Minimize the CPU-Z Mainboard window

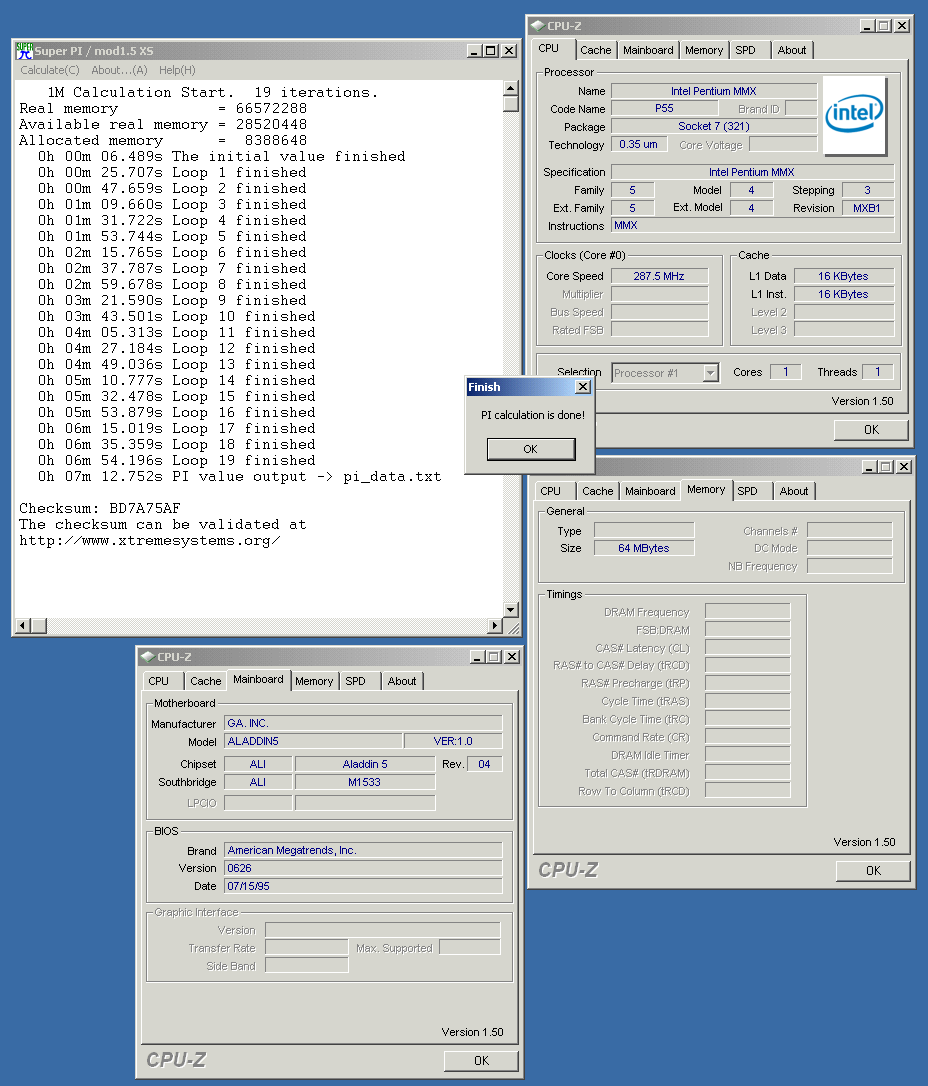pyautogui.click(x=477, y=657)
